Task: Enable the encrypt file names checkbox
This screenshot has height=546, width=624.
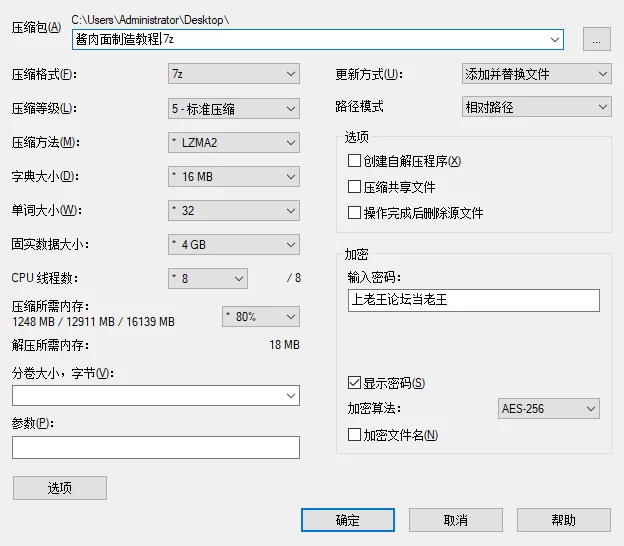Action: tap(354, 435)
